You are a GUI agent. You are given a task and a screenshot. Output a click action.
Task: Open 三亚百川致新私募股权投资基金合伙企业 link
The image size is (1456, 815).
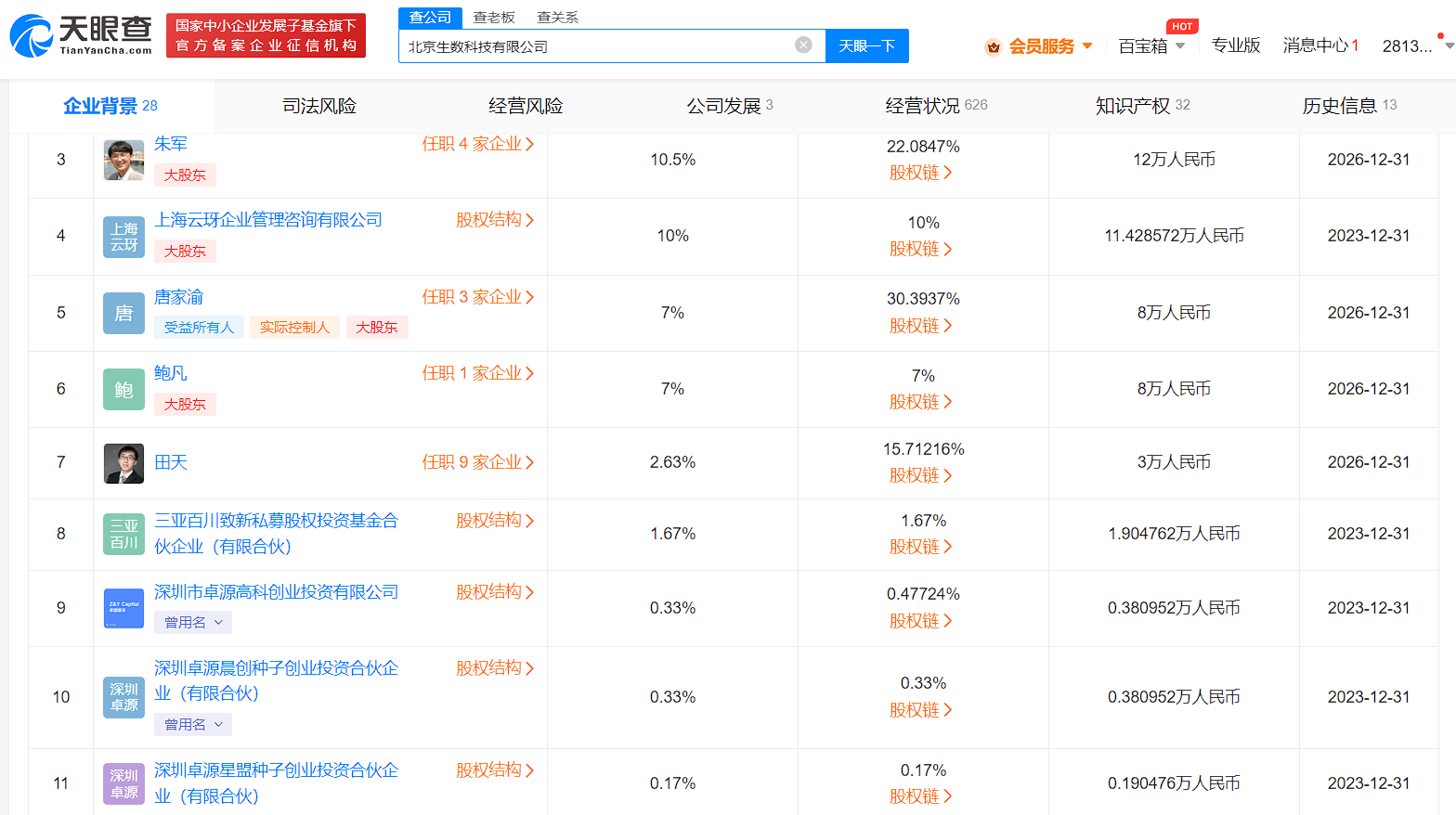point(276,534)
